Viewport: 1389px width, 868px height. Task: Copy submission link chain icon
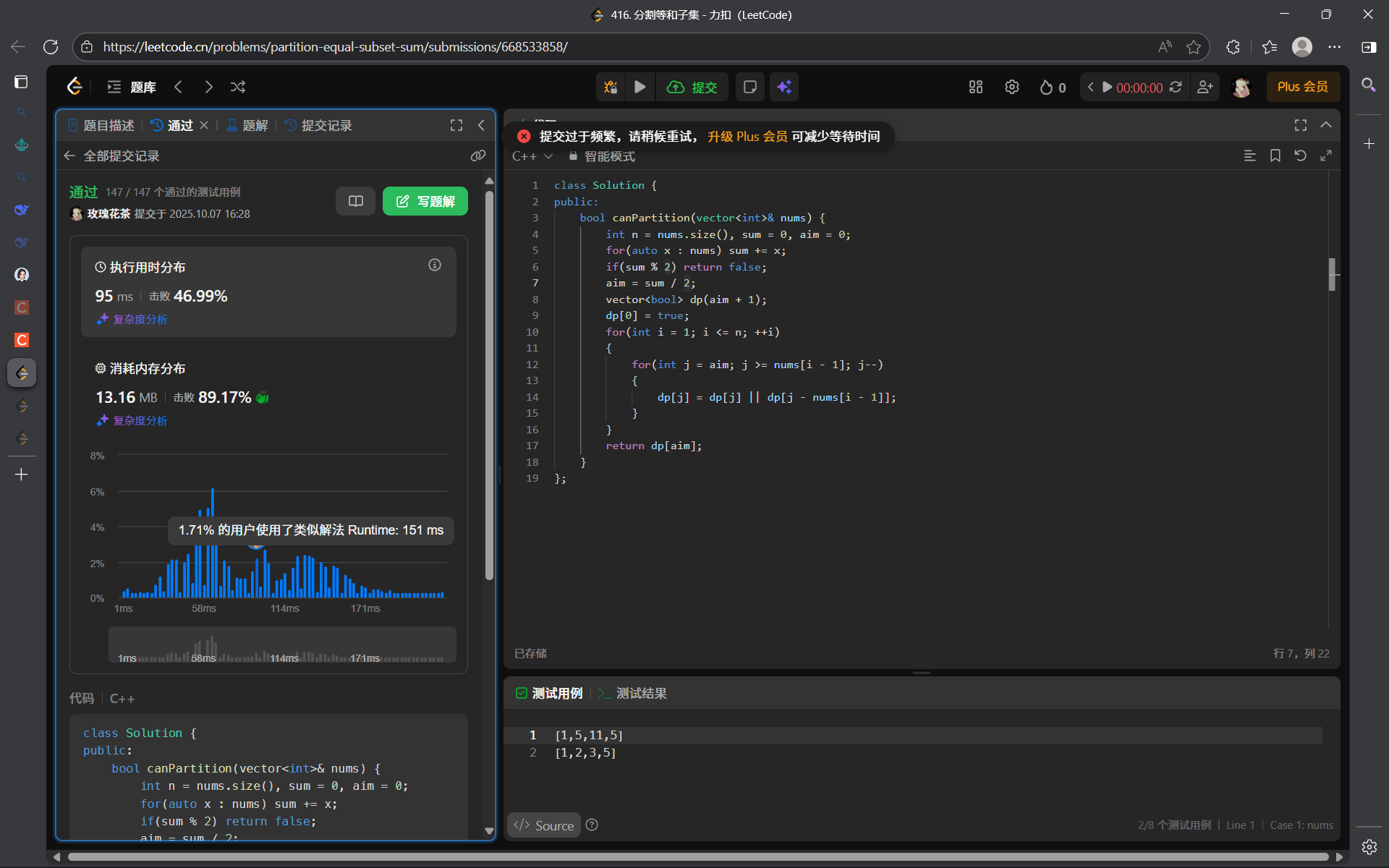(477, 156)
